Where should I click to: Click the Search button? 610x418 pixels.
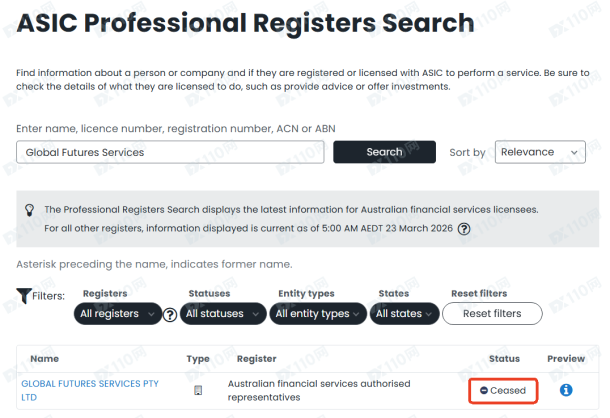click(x=384, y=152)
